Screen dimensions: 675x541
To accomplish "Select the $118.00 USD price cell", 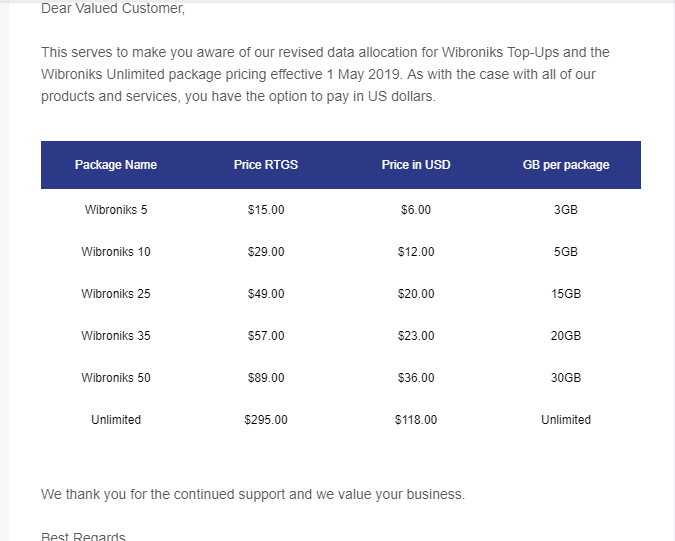I will (416, 420).
